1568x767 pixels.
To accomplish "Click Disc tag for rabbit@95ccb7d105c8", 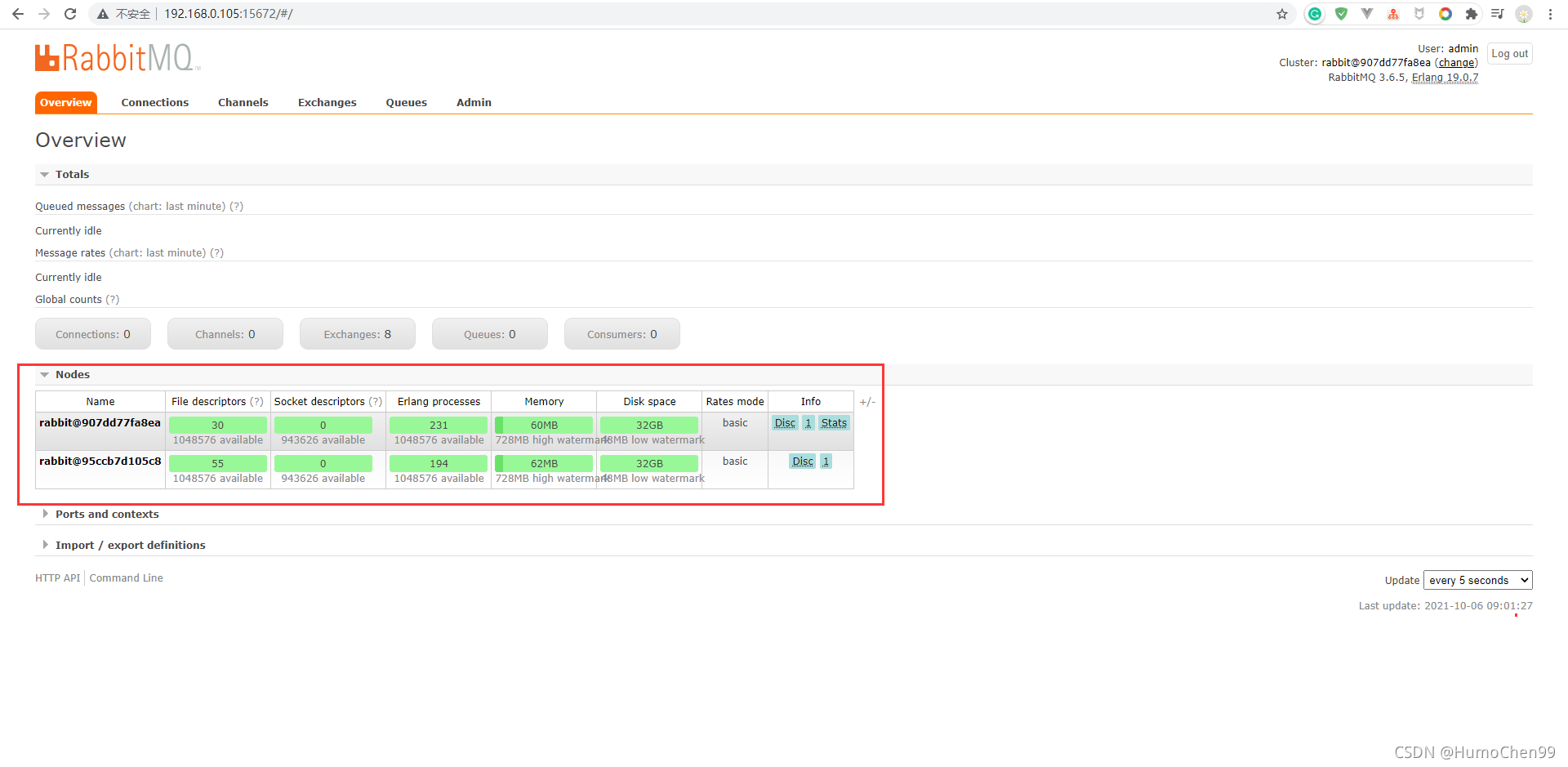I will (x=803, y=462).
